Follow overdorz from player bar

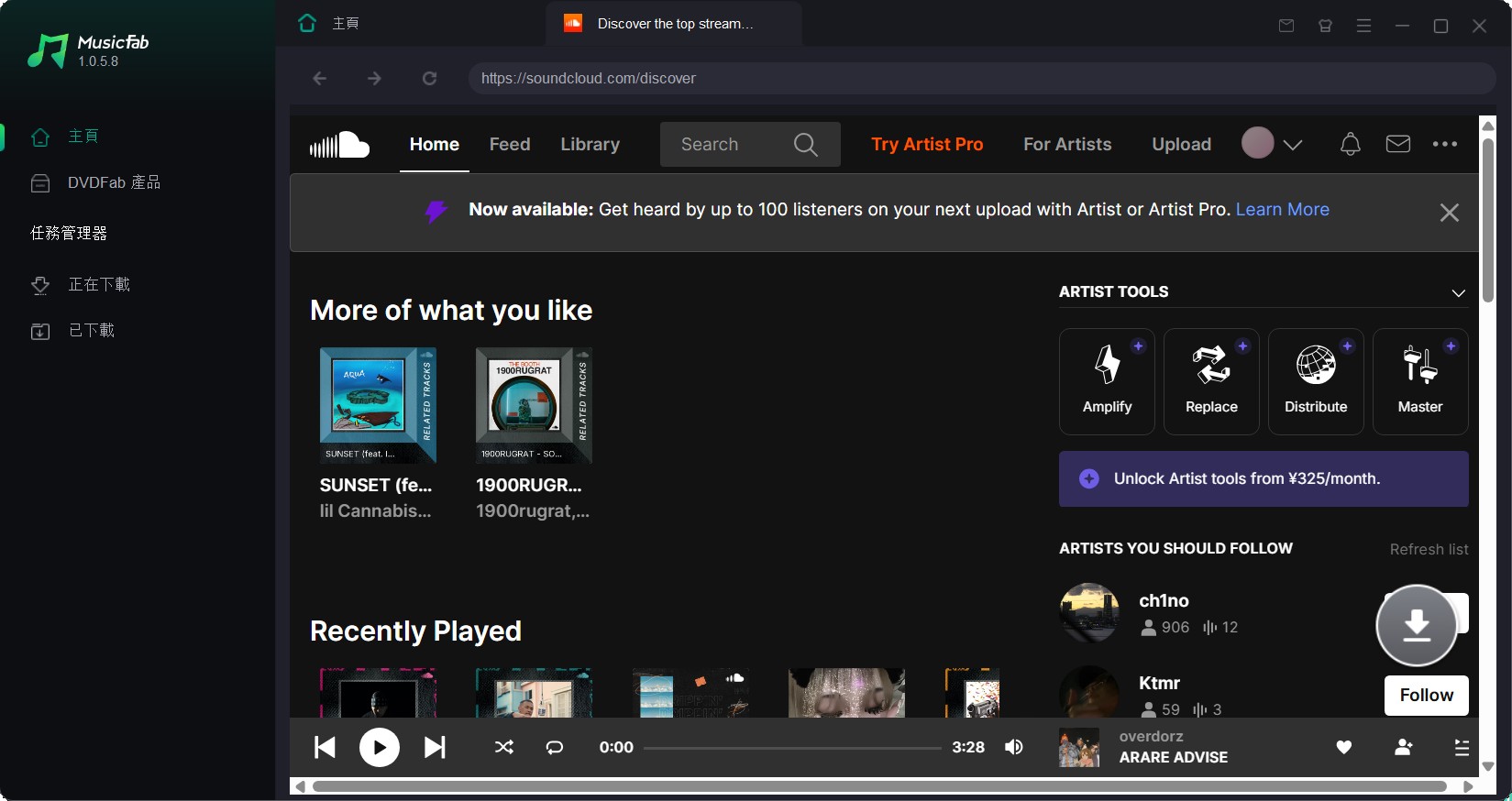coord(1403,747)
